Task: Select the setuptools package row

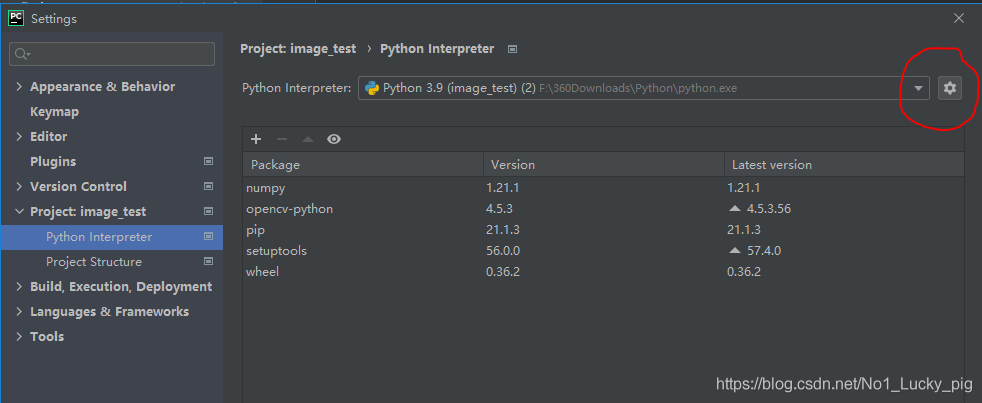Action: pos(603,251)
